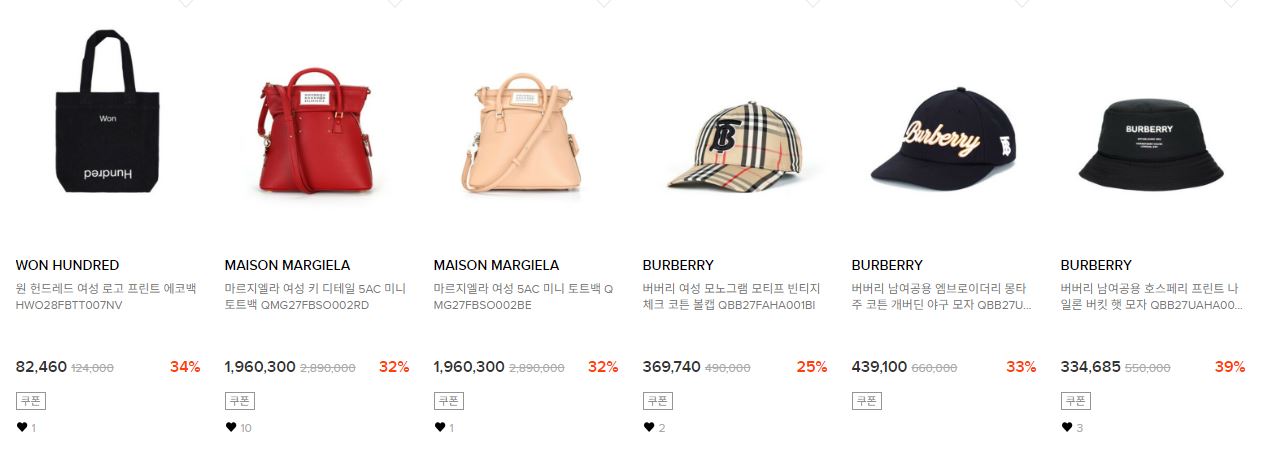The height and width of the screenshot is (458, 1270).
Task: Open product title ending QMG27FBSO002RD
Action: coord(315,296)
